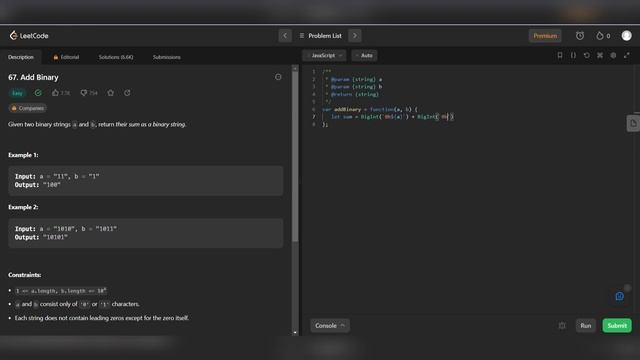Go to the next problem arrow
This screenshot has height=360, width=640.
coord(355,36)
